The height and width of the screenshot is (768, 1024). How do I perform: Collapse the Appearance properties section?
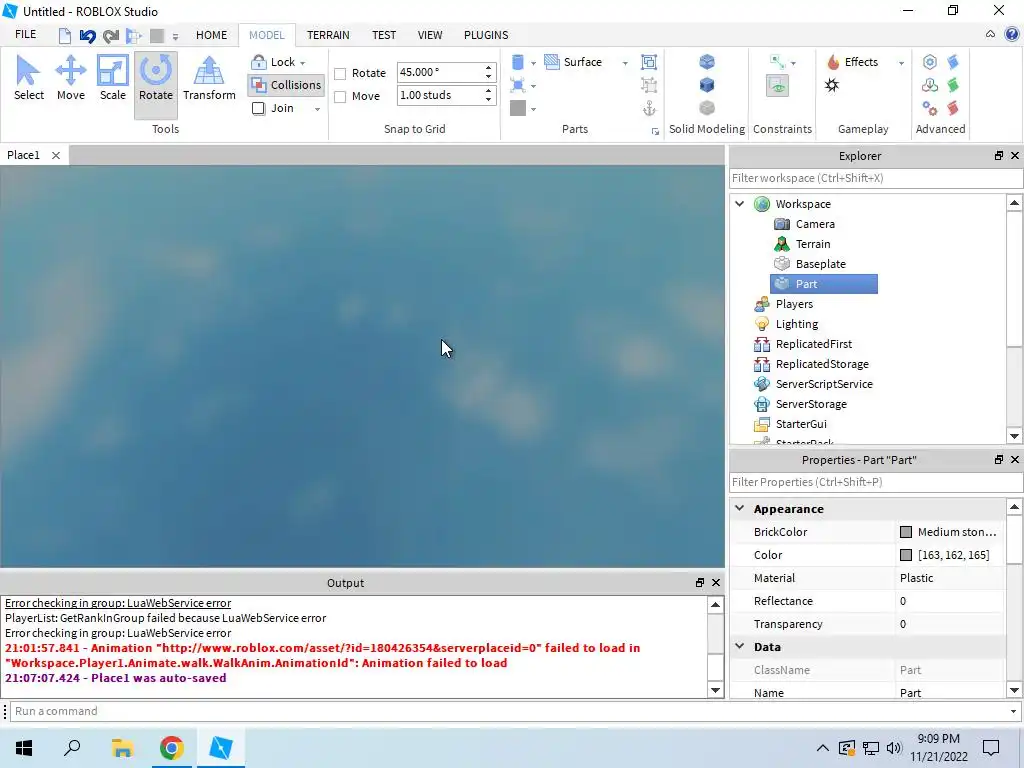coord(740,508)
